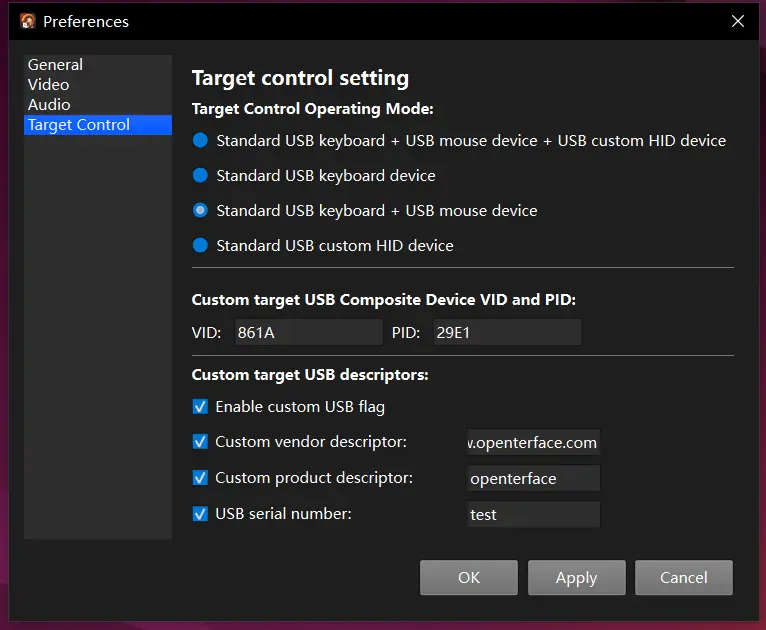Disable the USB serial number checkbox
The image size is (766, 630).
(200, 514)
